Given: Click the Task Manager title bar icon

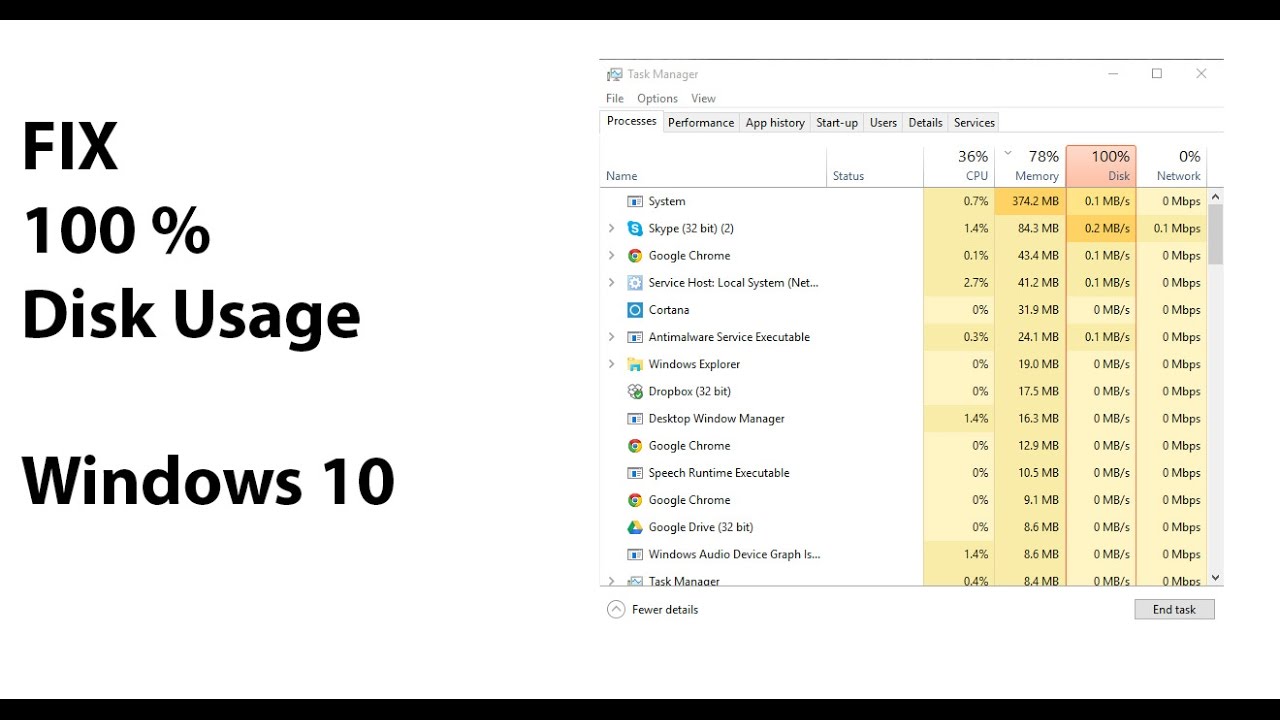Looking at the screenshot, I should 614,74.
